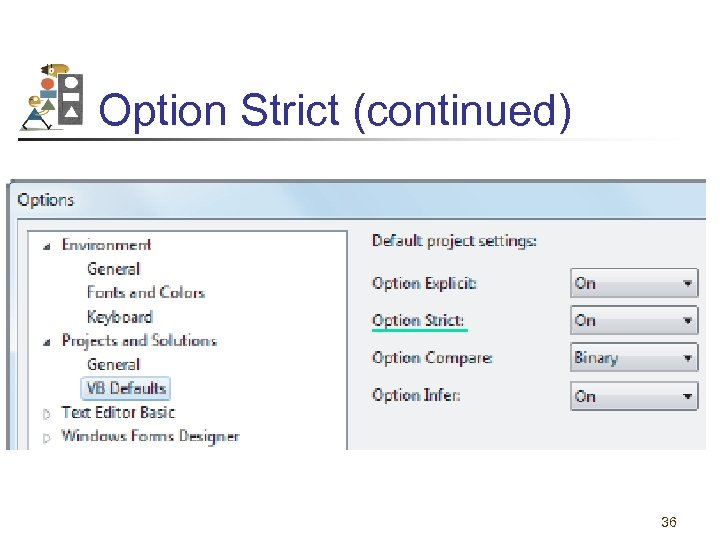The width and height of the screenshot is (720, 540).
Task: Click the Text Editor Basic label
Action: click(x=117, y=412)
